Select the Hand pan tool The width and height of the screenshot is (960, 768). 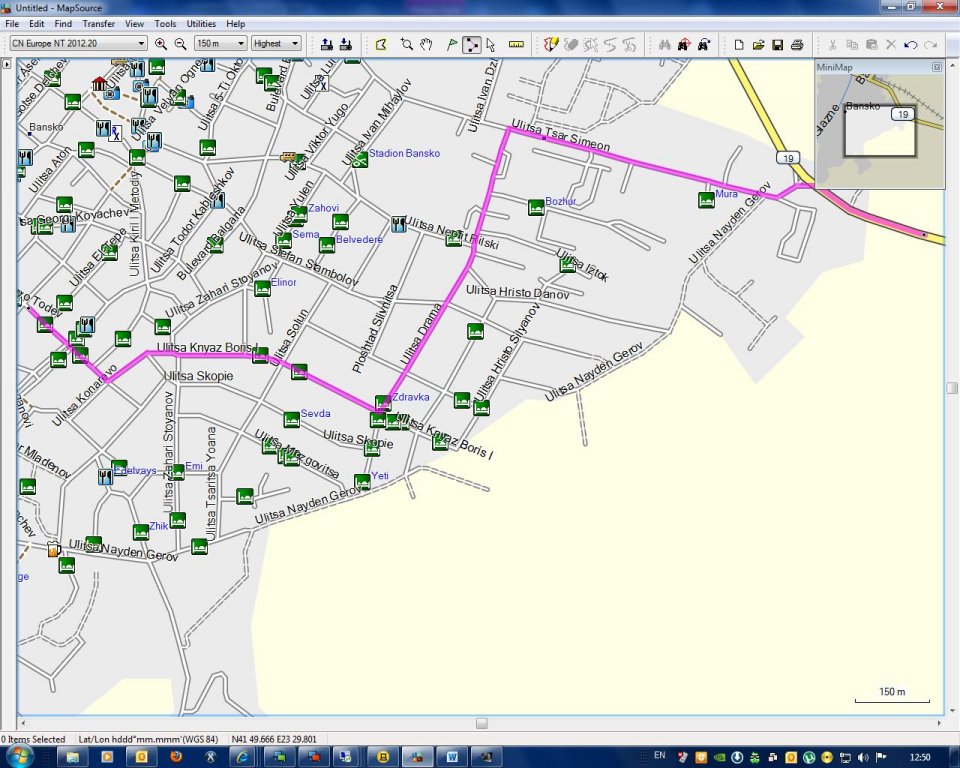pos(426,44)
